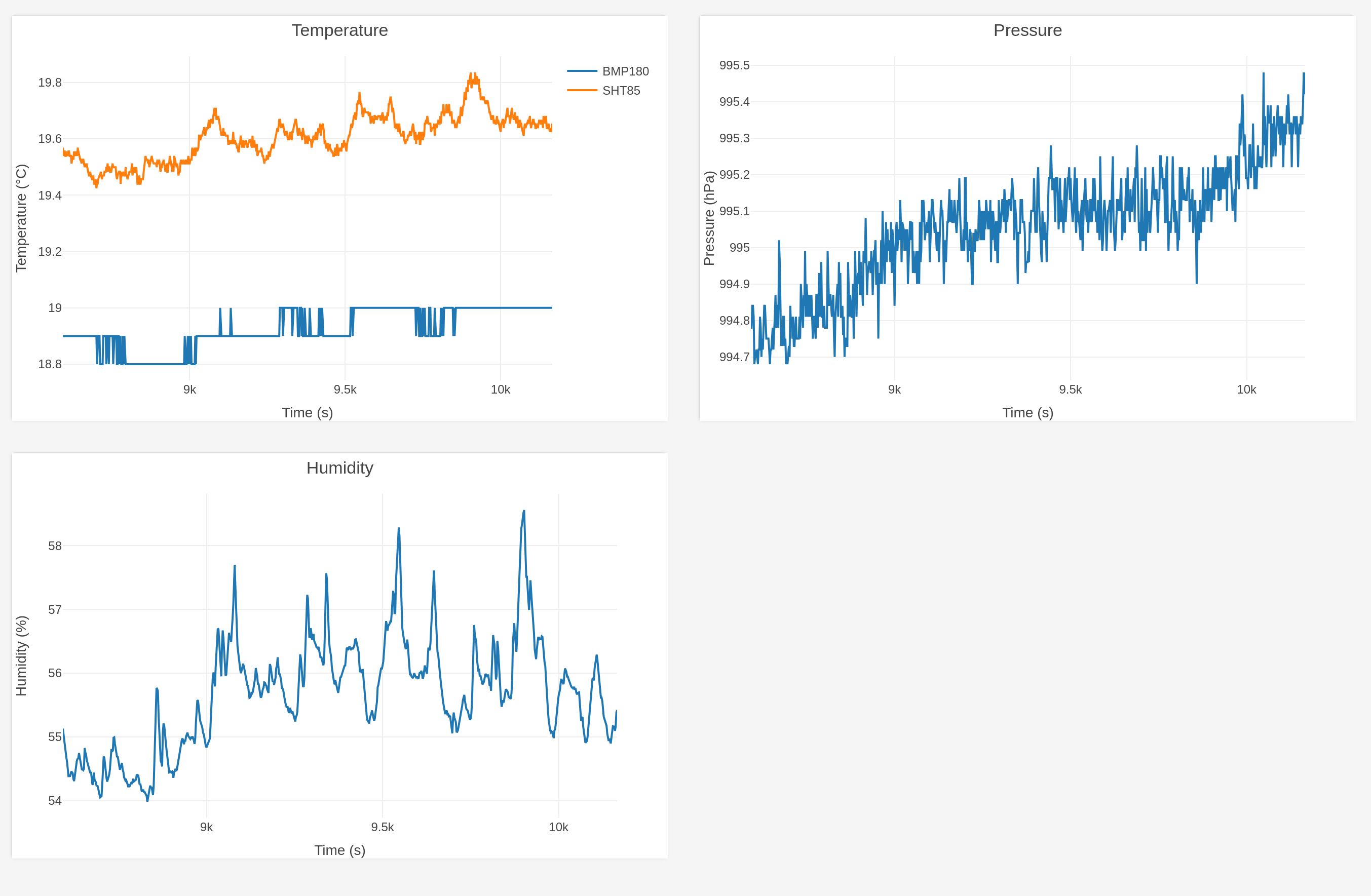Click the Pressure (hPa) y-axis label

[x=709, y=218]
